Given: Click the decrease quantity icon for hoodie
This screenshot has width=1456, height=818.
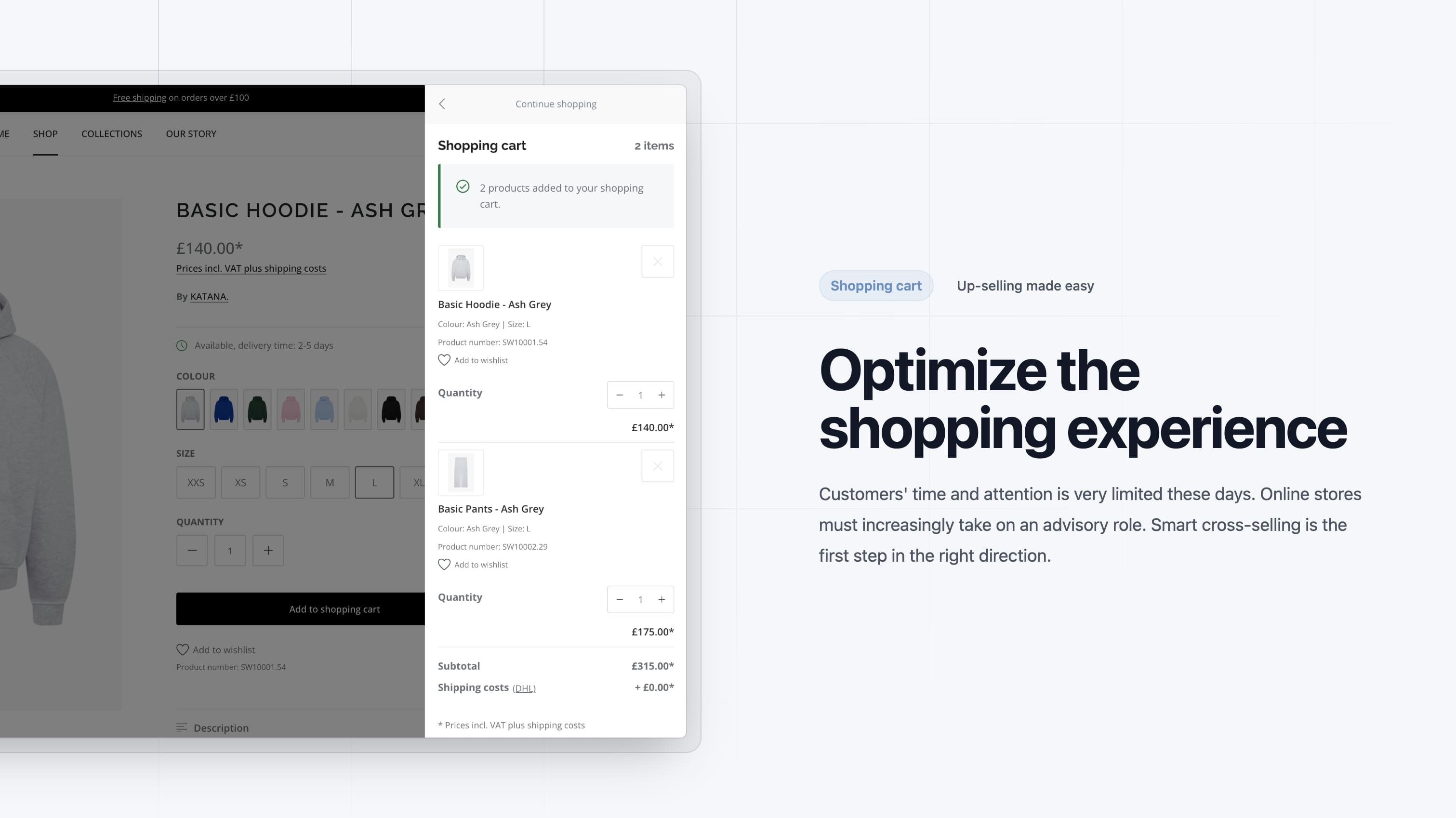Looking at the screenshot, I should [x=619, y=394].
